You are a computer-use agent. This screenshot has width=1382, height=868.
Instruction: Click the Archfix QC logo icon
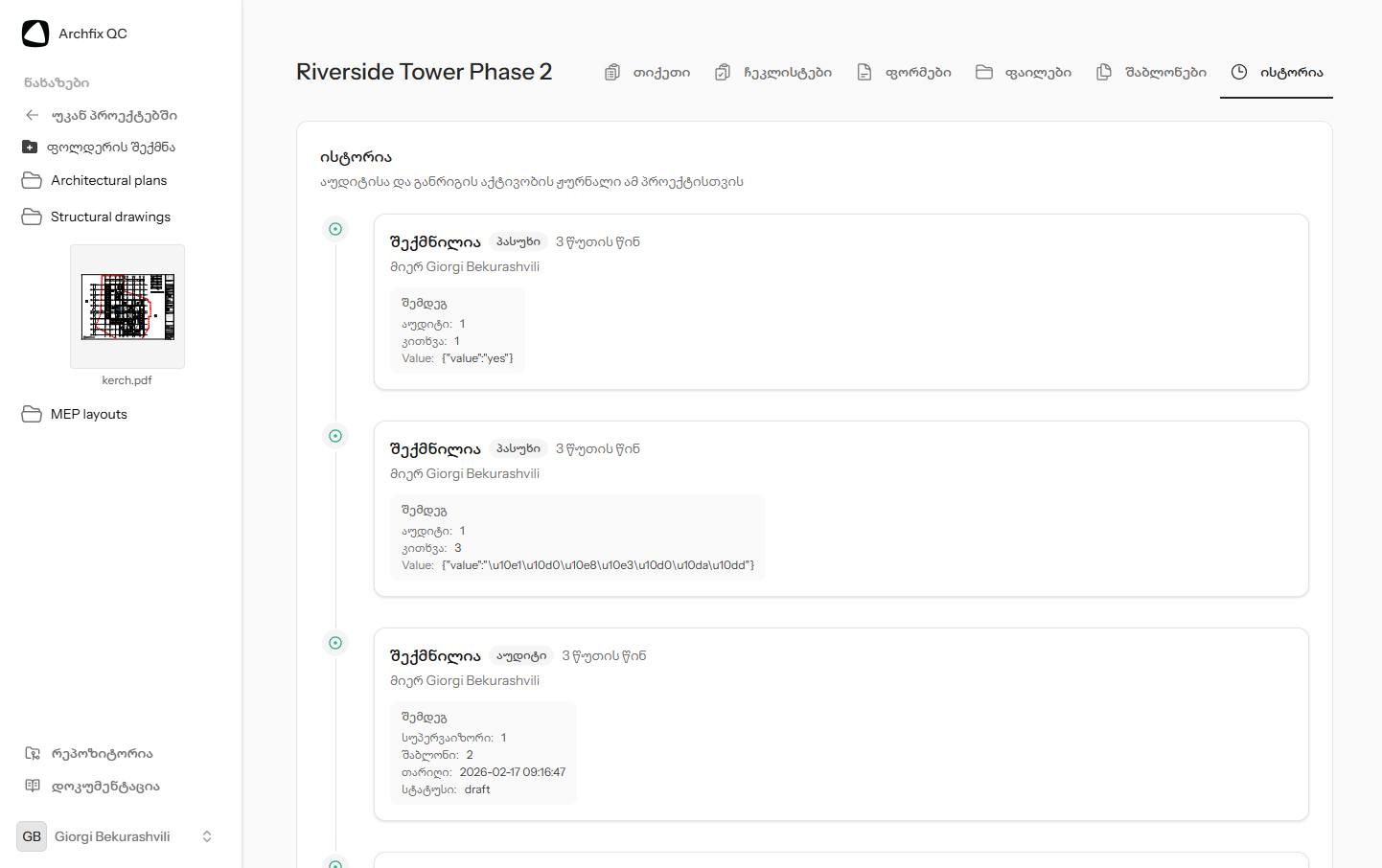pos(35,34)
